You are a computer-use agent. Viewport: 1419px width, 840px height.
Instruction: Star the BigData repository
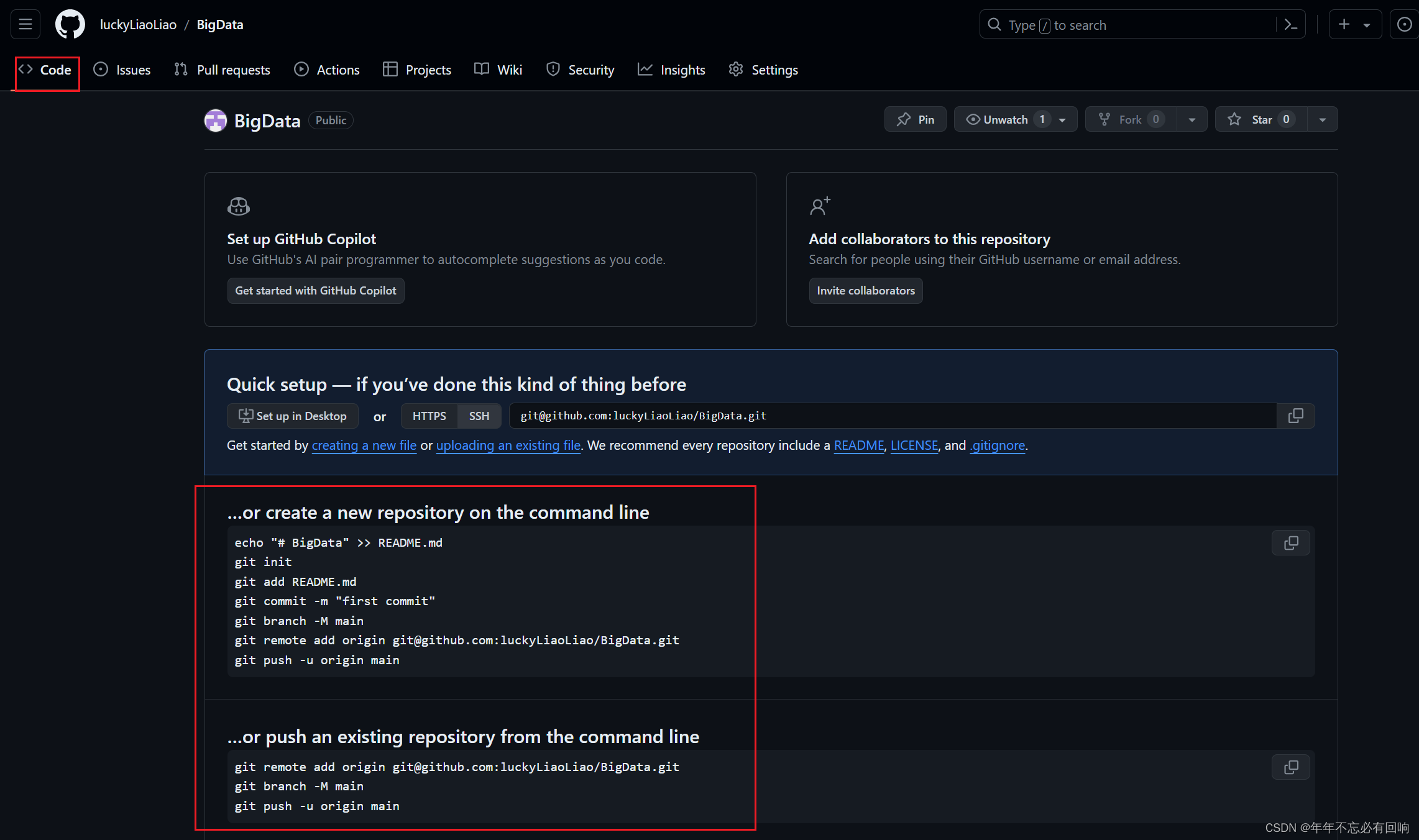coord(1261,119)
